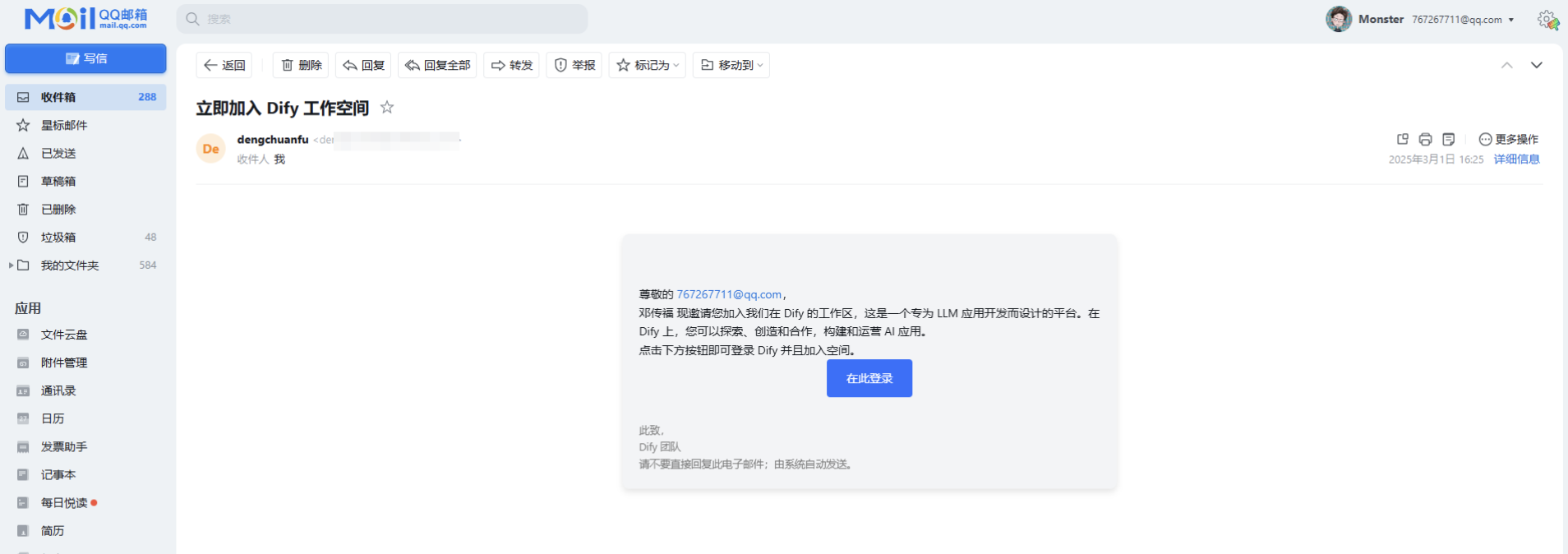Open Deleted (已删除) folder
The width and height of the screenshot is (1568, 554).
(85, 209)
